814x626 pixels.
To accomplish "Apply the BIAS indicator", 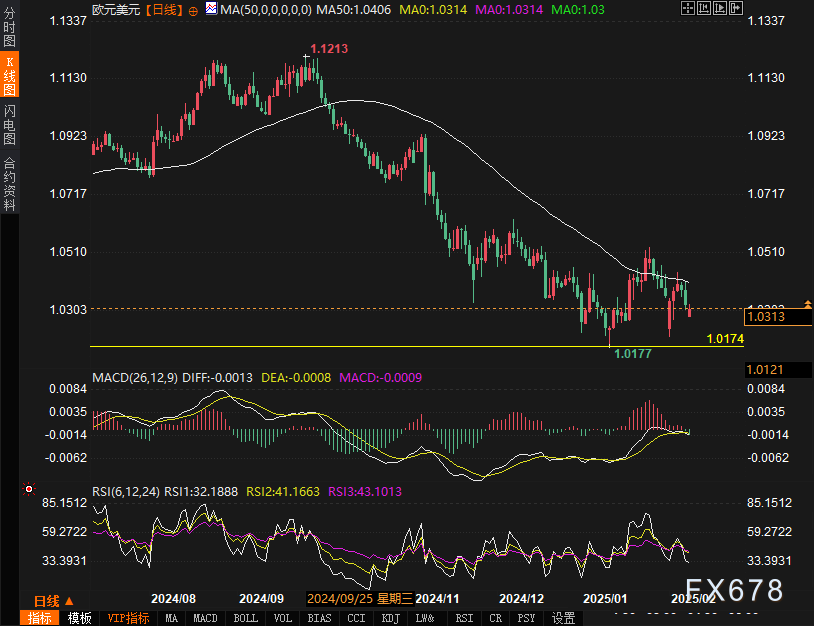I will point(319,618).
